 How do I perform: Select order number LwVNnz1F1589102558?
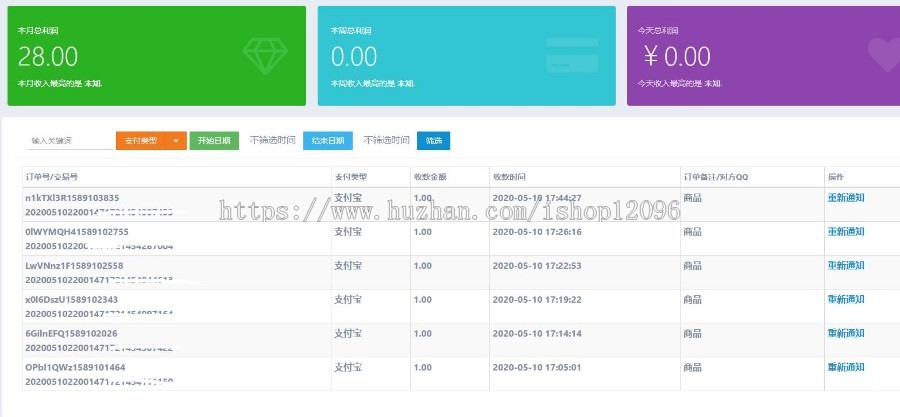tap(74, 266)
